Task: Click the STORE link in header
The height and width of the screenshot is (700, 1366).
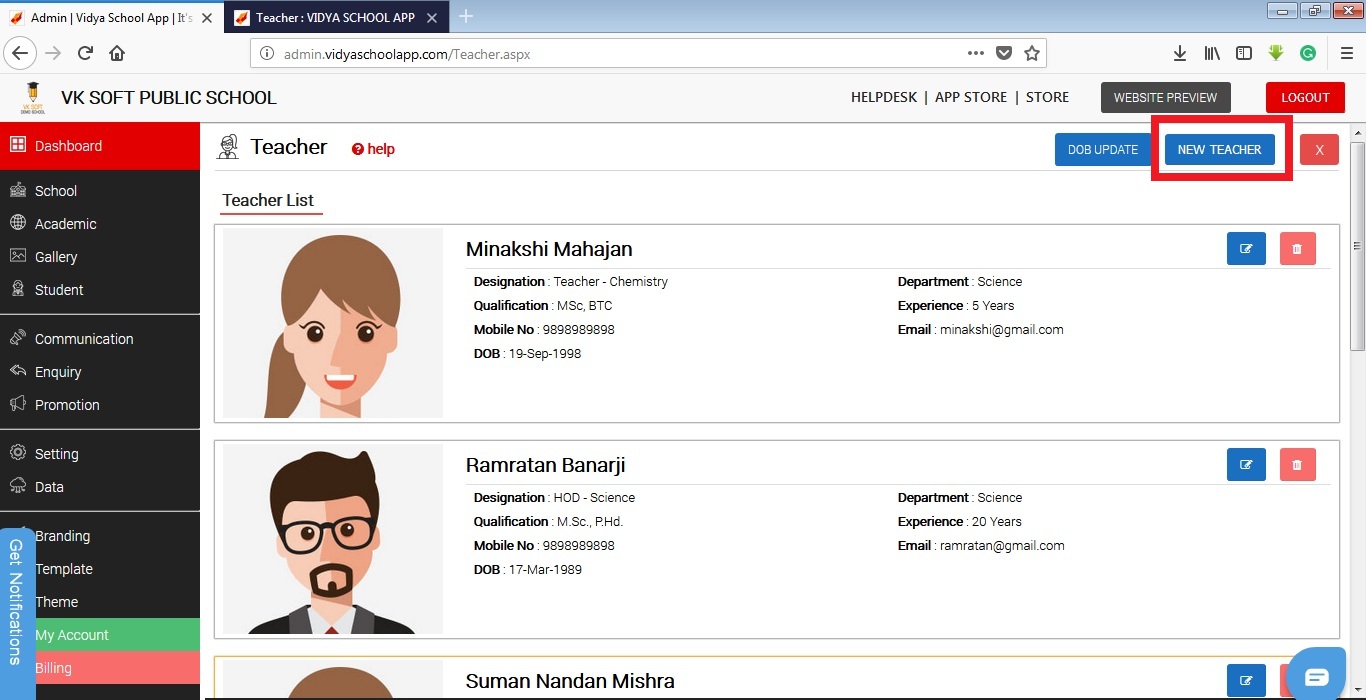Action: (x=1047, y=97)
